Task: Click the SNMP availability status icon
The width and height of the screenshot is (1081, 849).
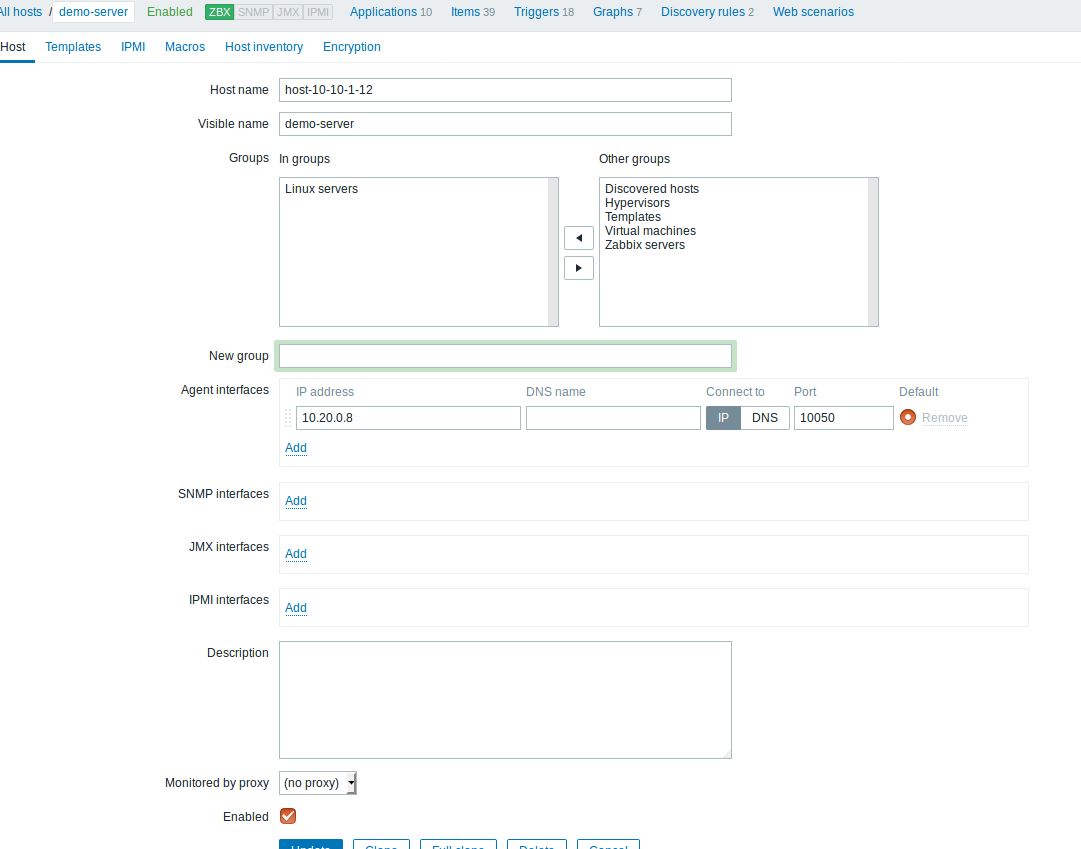Action: [253, 12]
